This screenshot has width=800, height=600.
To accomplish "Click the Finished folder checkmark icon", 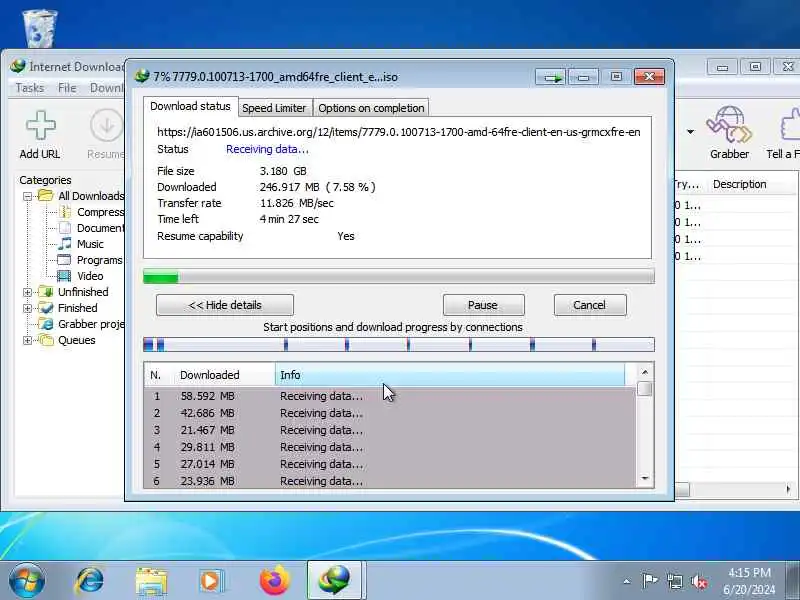I will [x=46, y=308].
